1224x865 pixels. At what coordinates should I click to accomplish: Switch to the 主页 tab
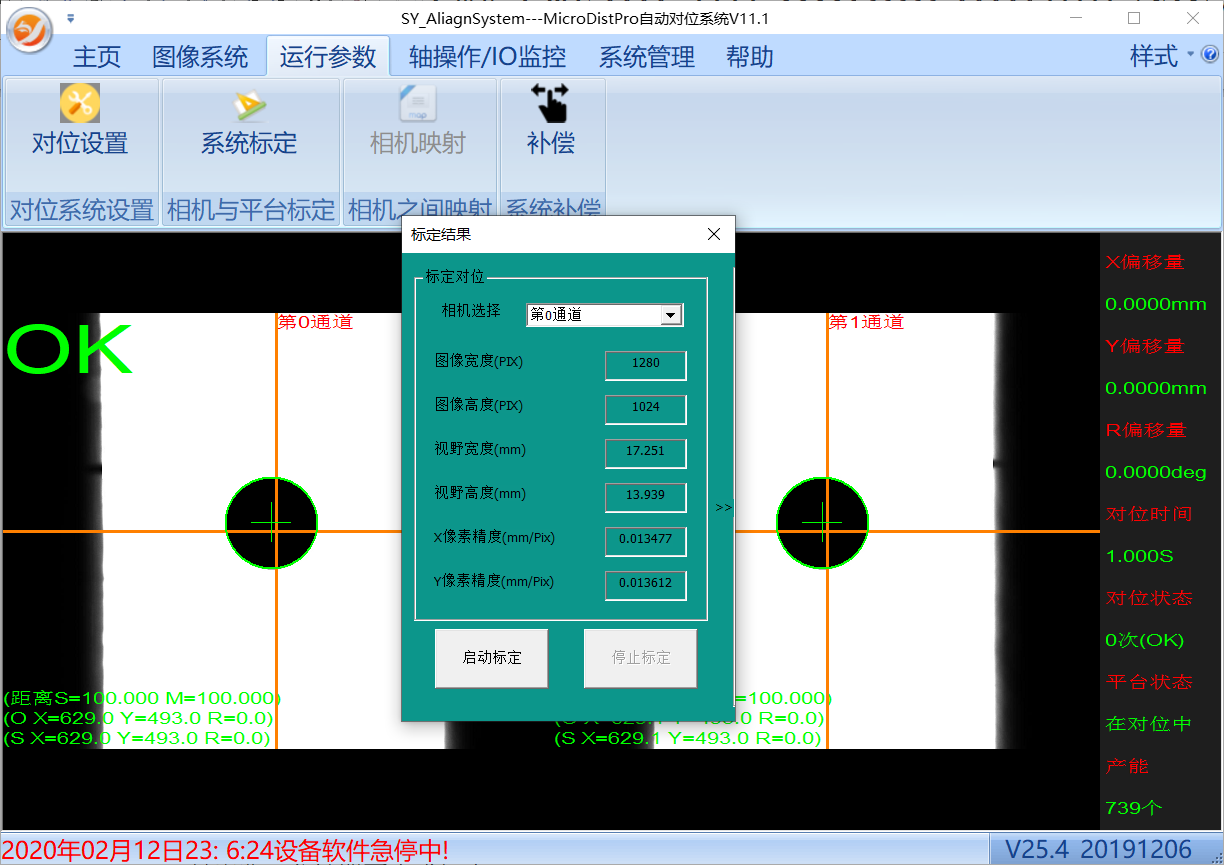pos(97,57)
